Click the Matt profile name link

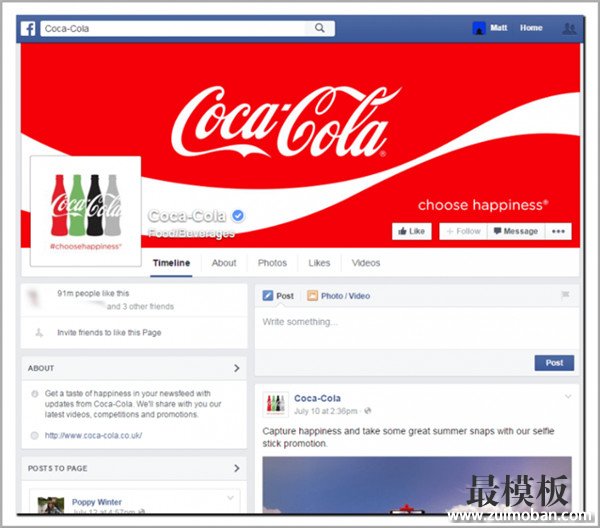[x=499, y=28]
